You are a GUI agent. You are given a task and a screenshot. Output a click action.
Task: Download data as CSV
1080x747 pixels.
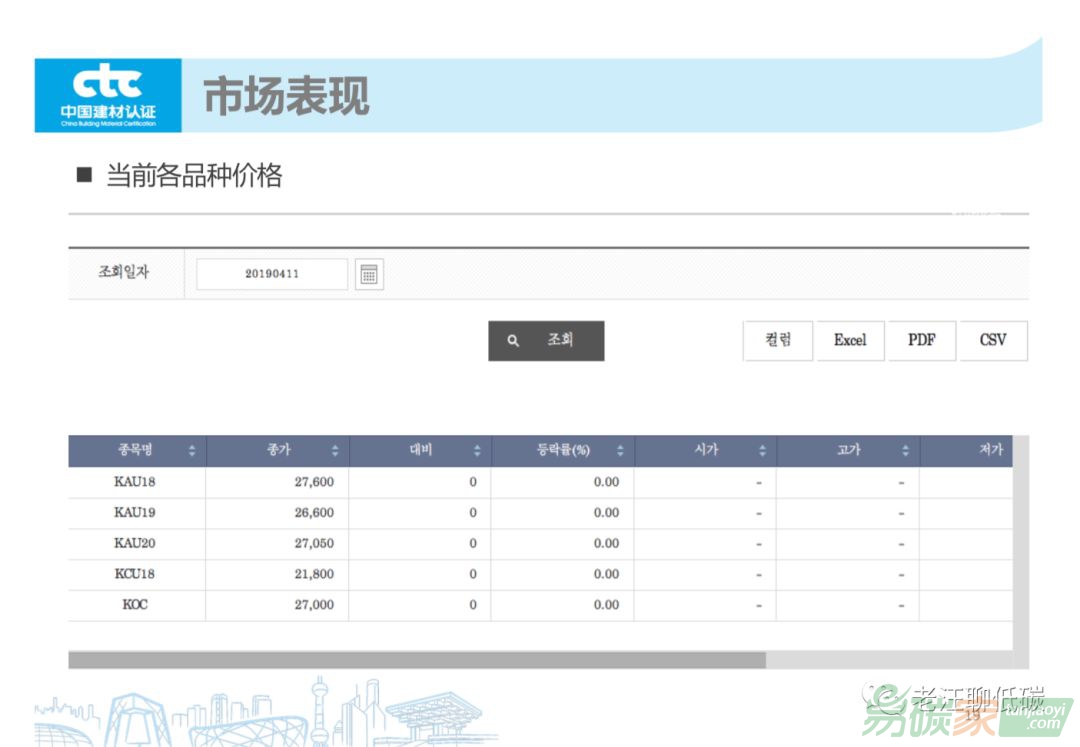(x=993, y=341)
